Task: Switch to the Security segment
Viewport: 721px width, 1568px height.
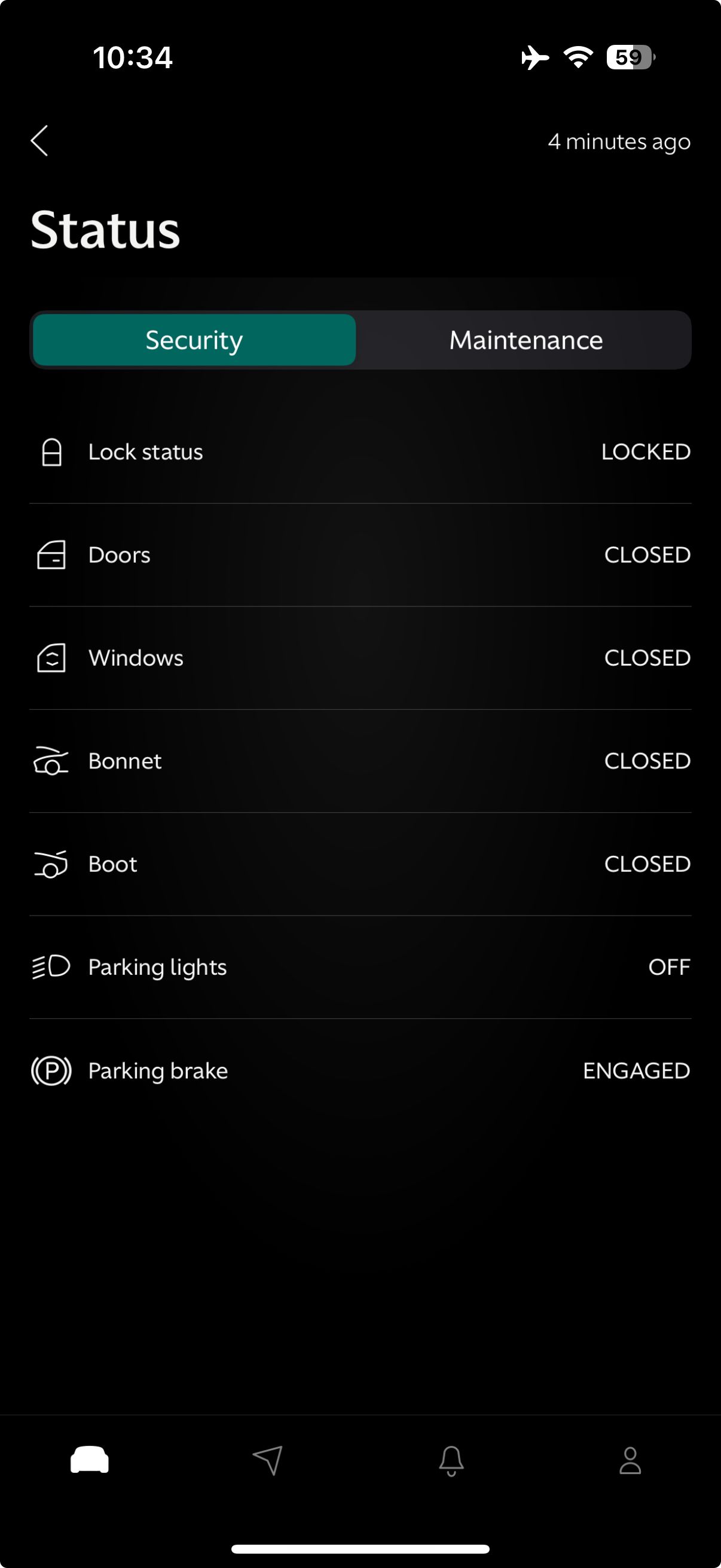Action: [194, 340]
